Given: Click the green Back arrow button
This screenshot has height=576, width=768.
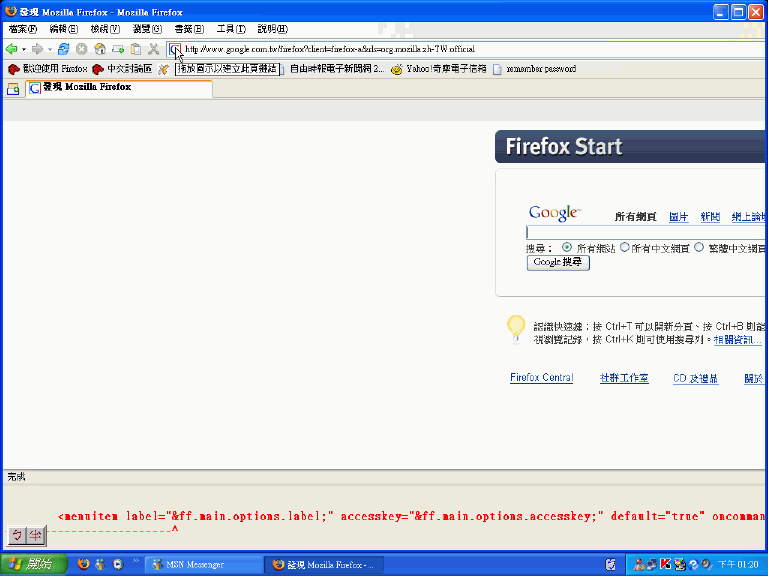Looking at the screenshot, I should click(12, 49).
